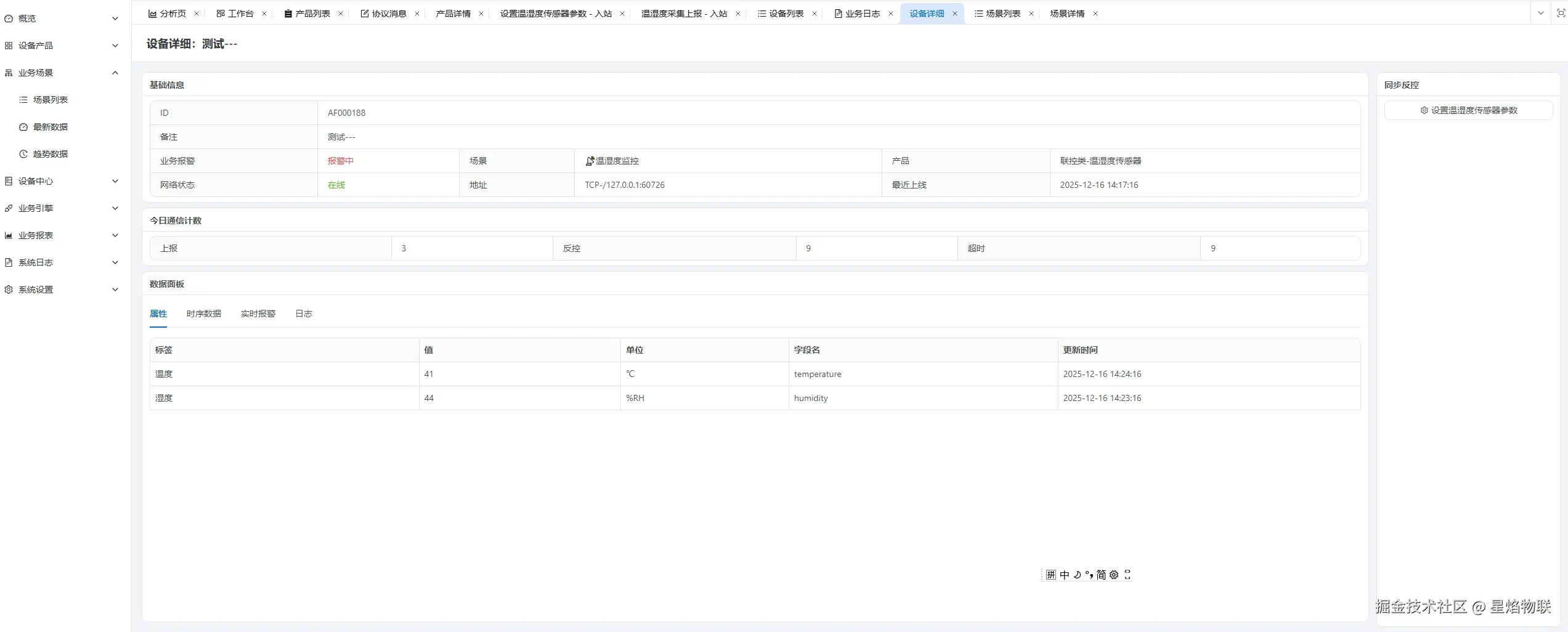Close the 分析页 tab

[197, 14]
